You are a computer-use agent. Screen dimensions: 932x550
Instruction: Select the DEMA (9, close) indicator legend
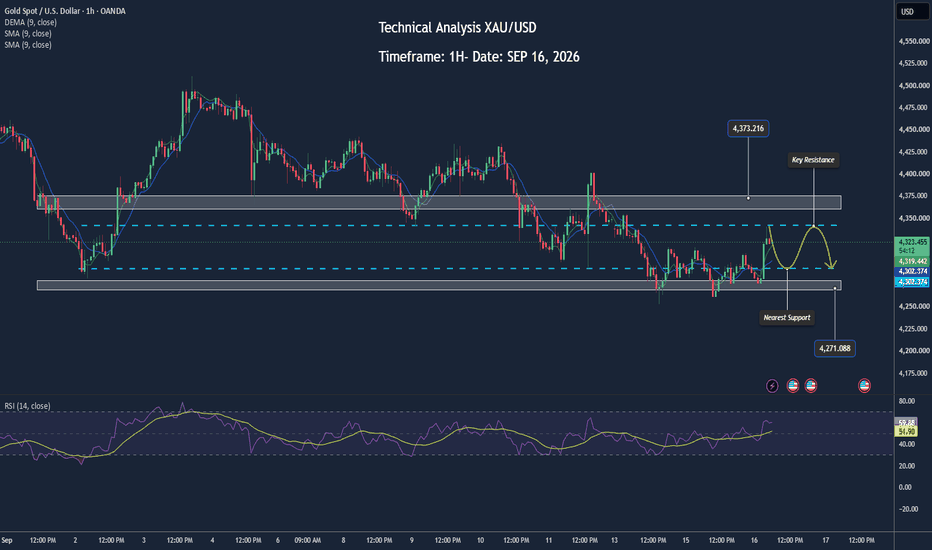point(30,23)
